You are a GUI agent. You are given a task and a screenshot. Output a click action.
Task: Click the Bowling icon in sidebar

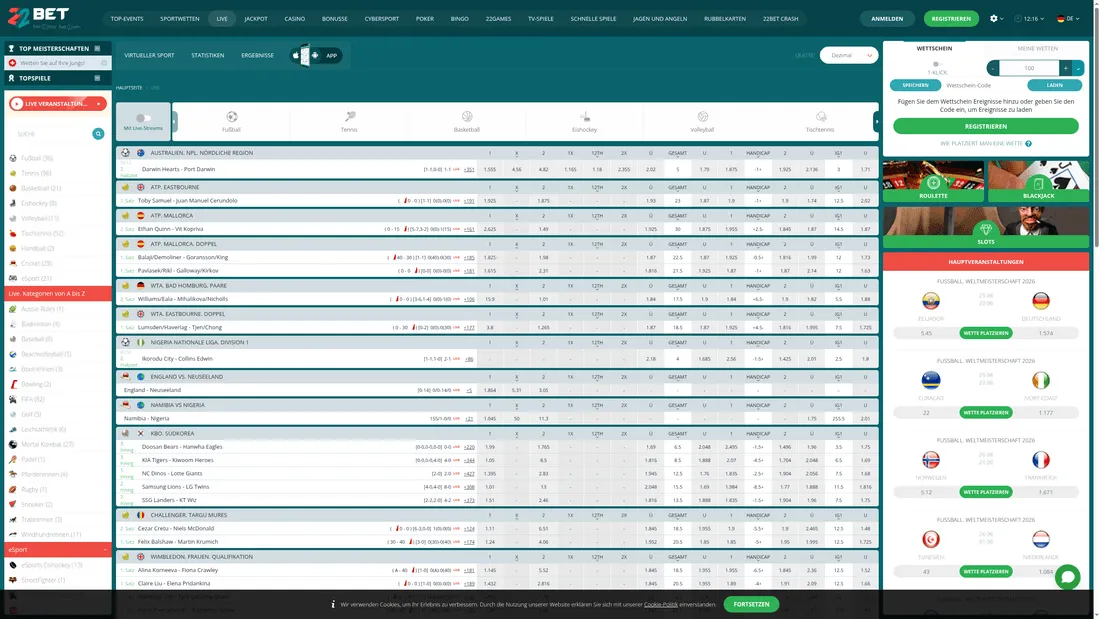pos(13,384)
